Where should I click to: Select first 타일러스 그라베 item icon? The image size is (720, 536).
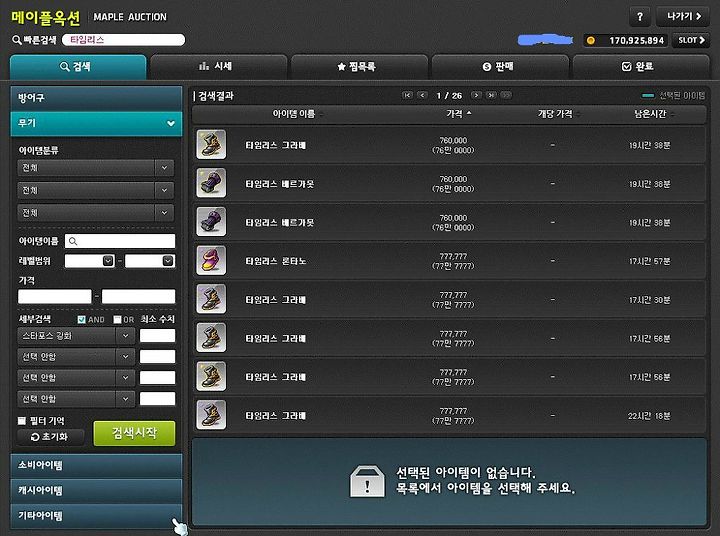(211, 145)
